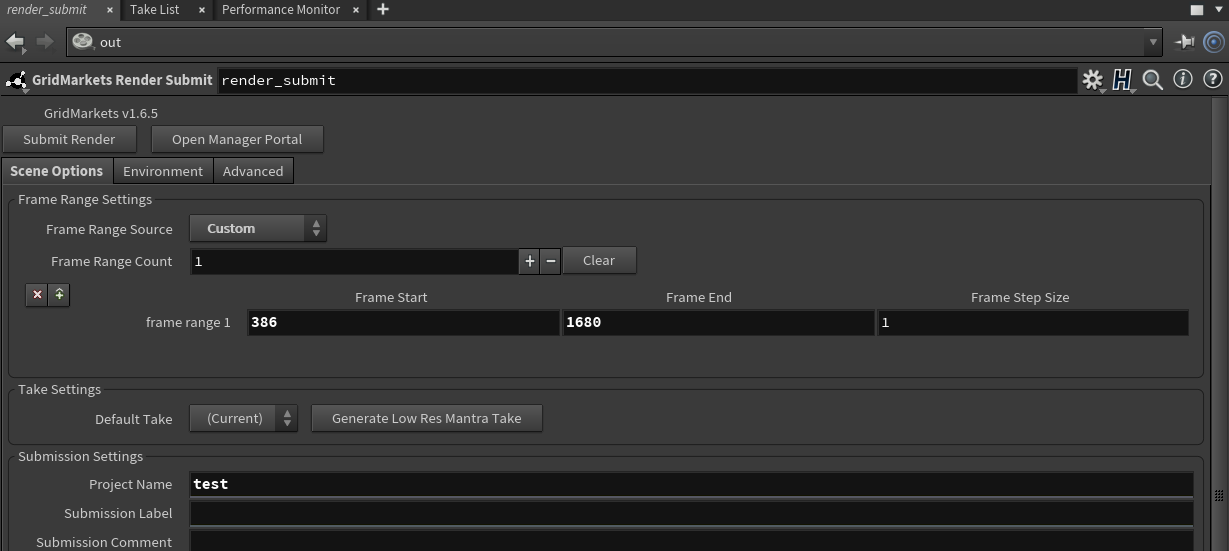
Task: Open the Advanced tab
Action: [253, 171]
